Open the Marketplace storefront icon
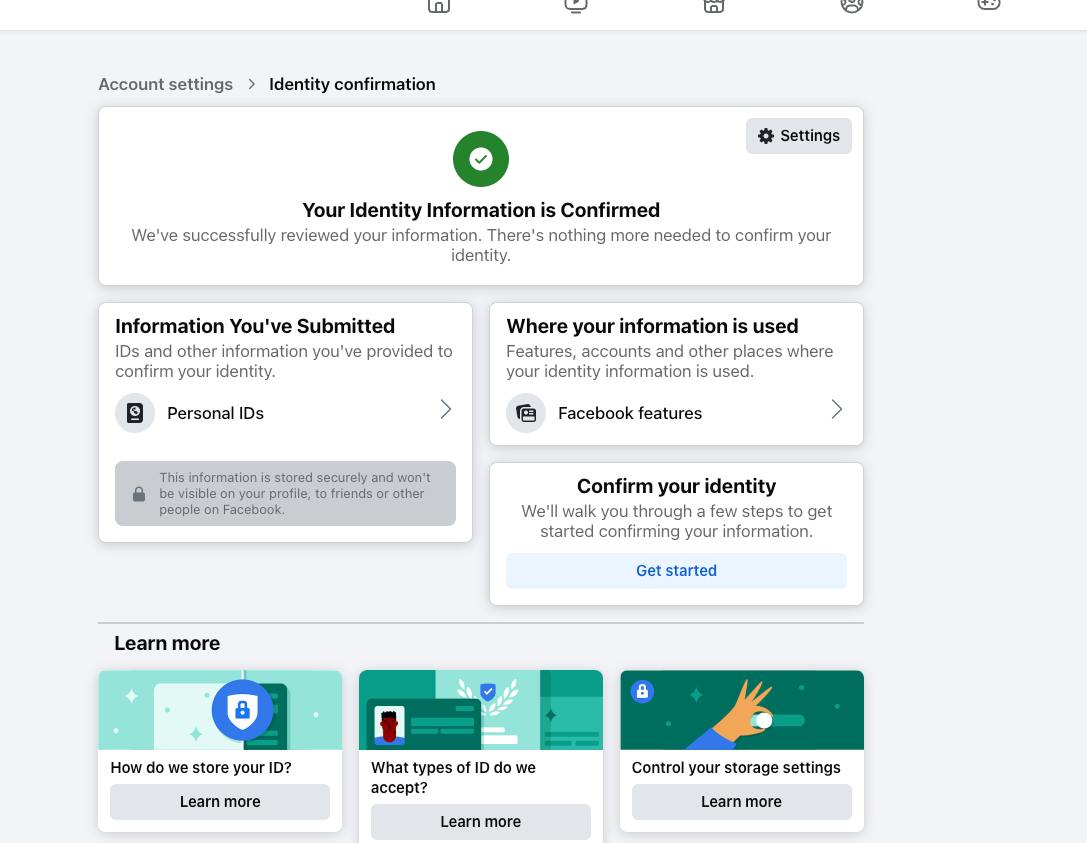Viewport: 1087px width, 843px height. (714, 5)
